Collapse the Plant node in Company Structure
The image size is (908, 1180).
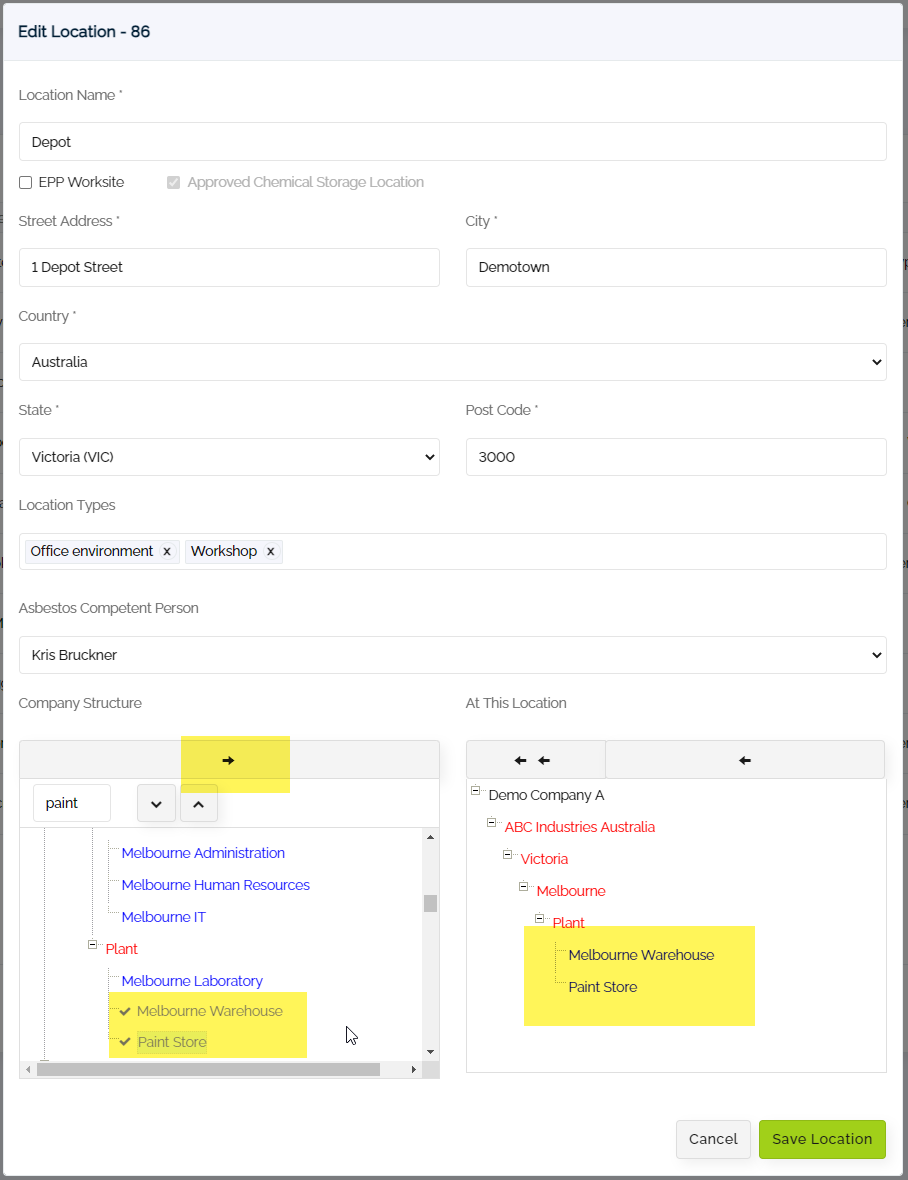click(93, 944)
